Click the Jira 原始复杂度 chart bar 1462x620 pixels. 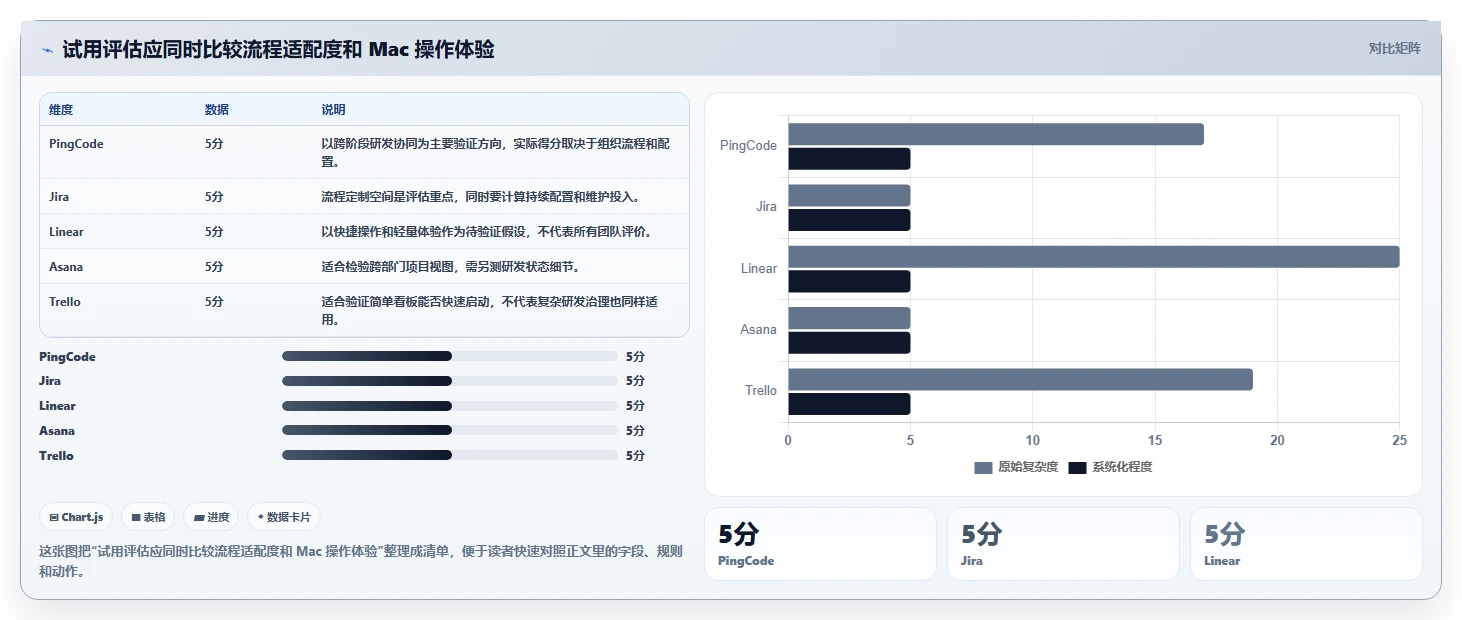click(849, 195)
